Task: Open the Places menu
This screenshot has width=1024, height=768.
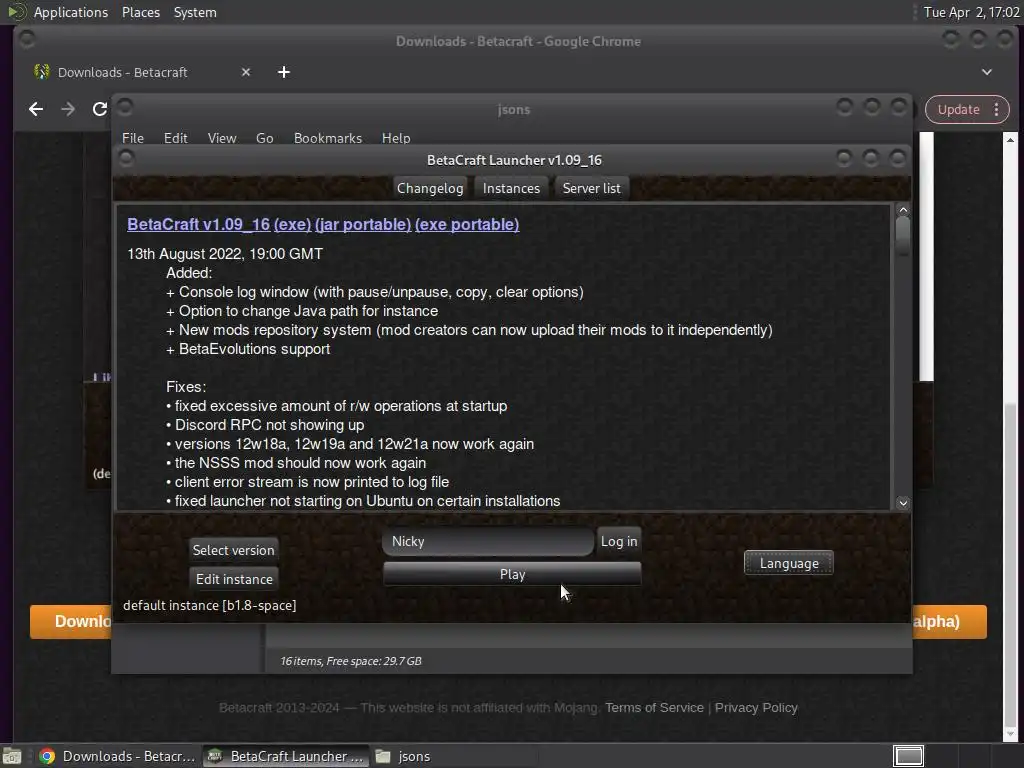Action: pyautogui.click(x=140, y=12)
